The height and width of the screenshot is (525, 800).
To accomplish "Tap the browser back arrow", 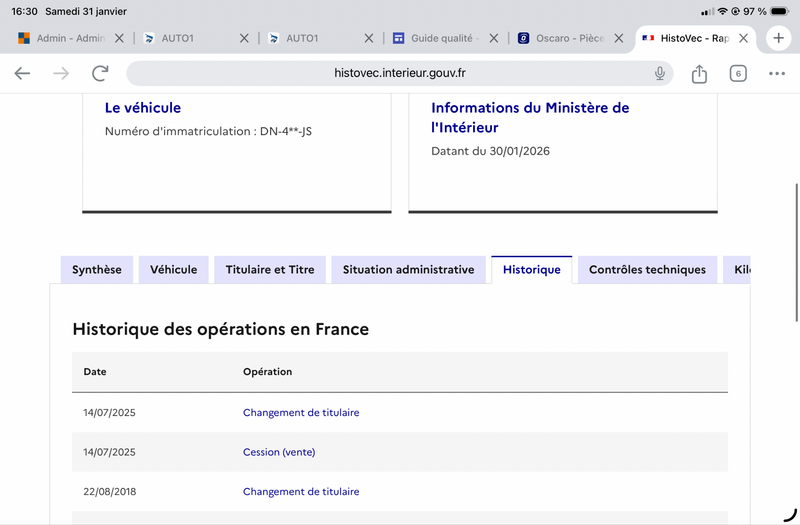I will [x=22, y=73].
